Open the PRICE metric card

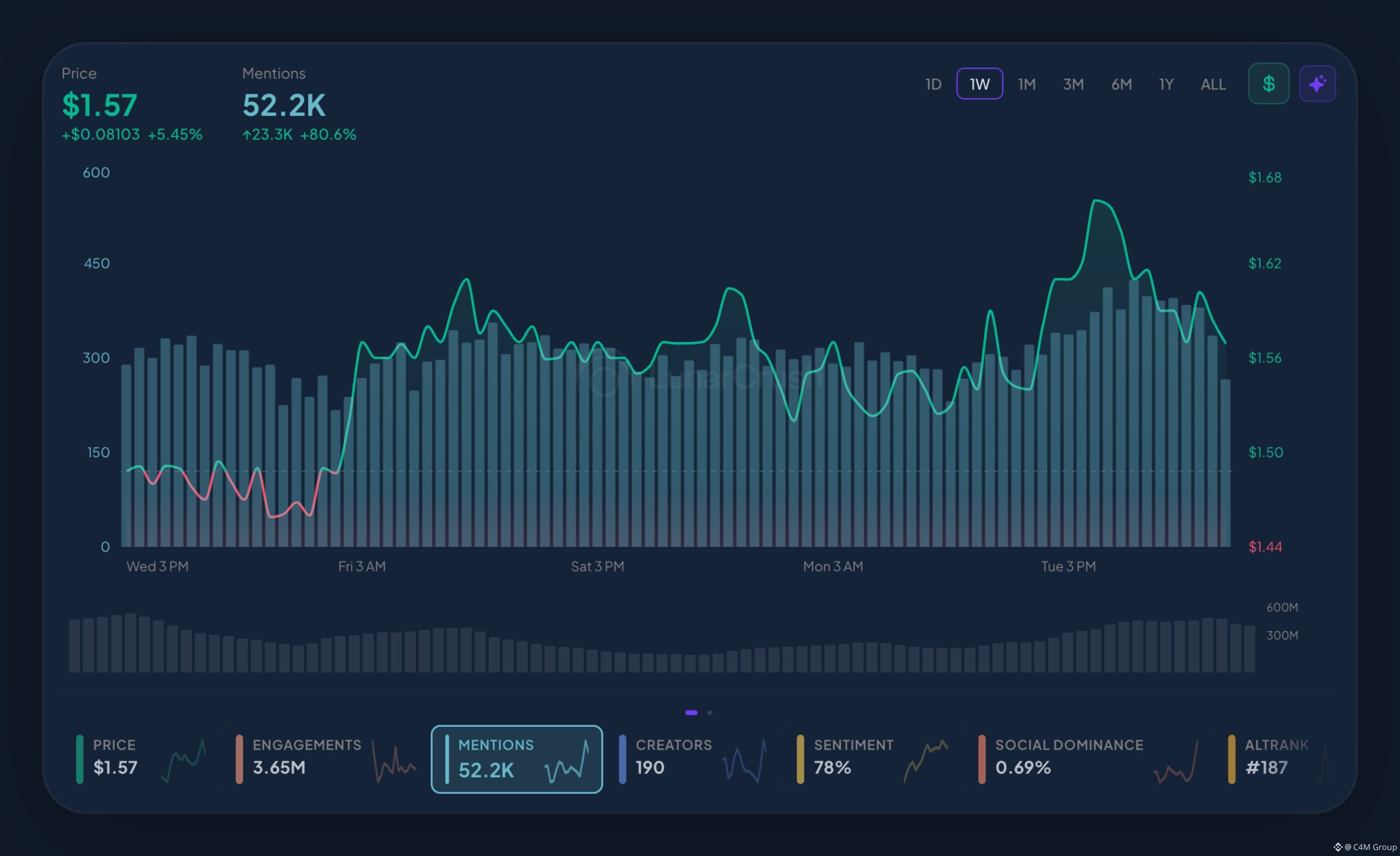click(141, 759)
